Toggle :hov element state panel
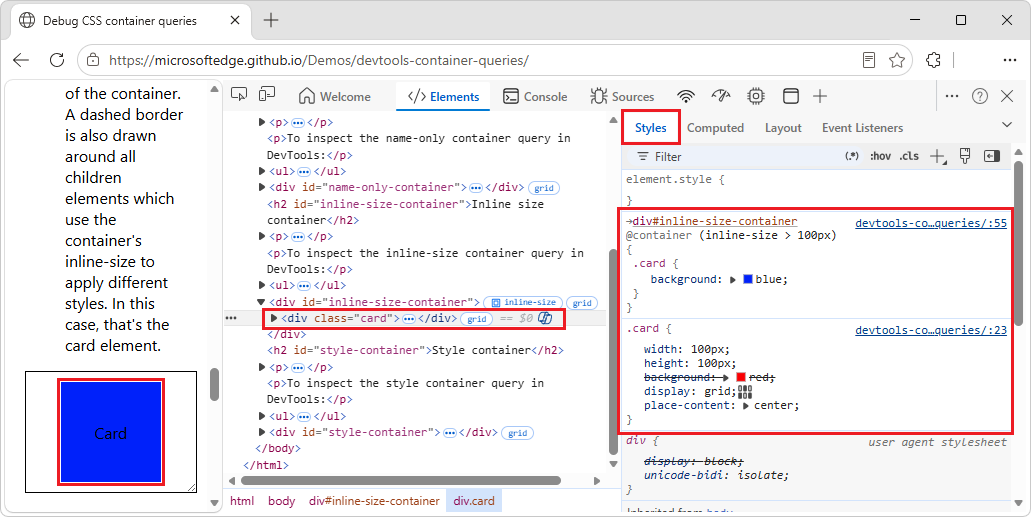The width and height of the screenshot is (1031, 517). point(880,157)
